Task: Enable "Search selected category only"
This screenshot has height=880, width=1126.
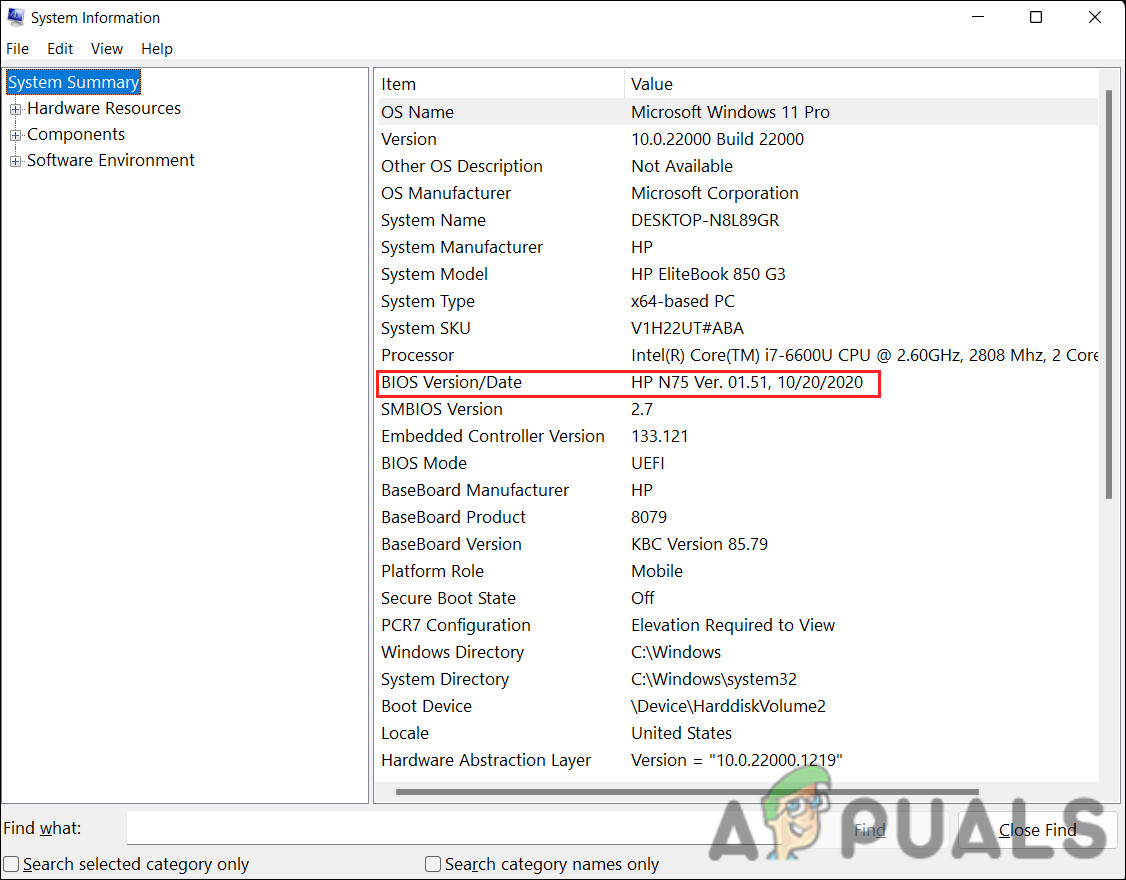Action: 10,863
